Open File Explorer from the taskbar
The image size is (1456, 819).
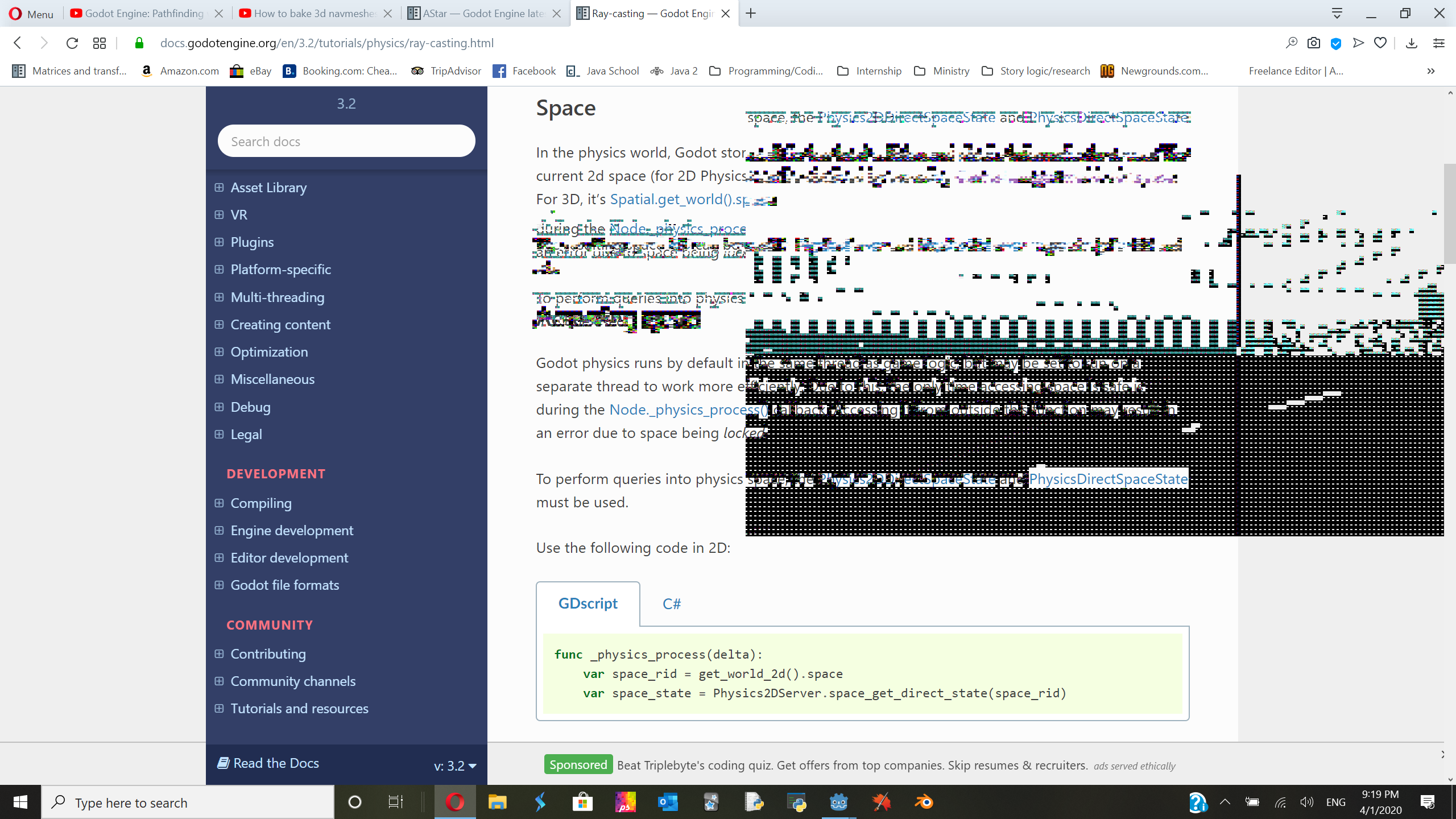(497, 803)
